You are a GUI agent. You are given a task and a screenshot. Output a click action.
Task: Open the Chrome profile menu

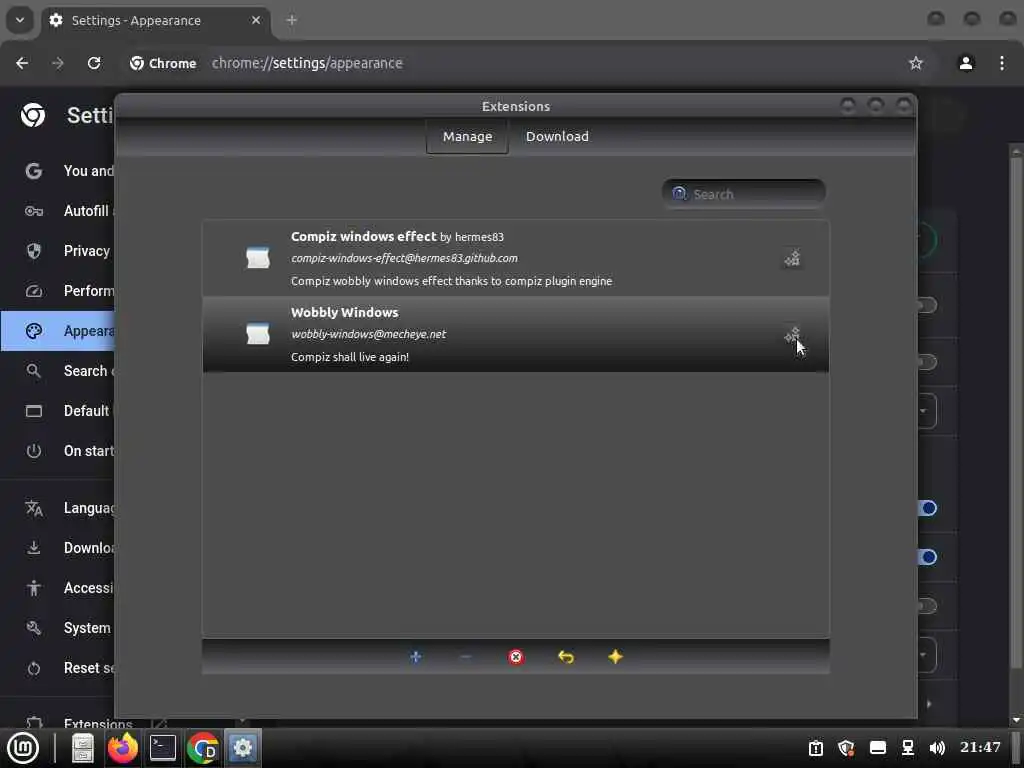[x=966, y=63]
